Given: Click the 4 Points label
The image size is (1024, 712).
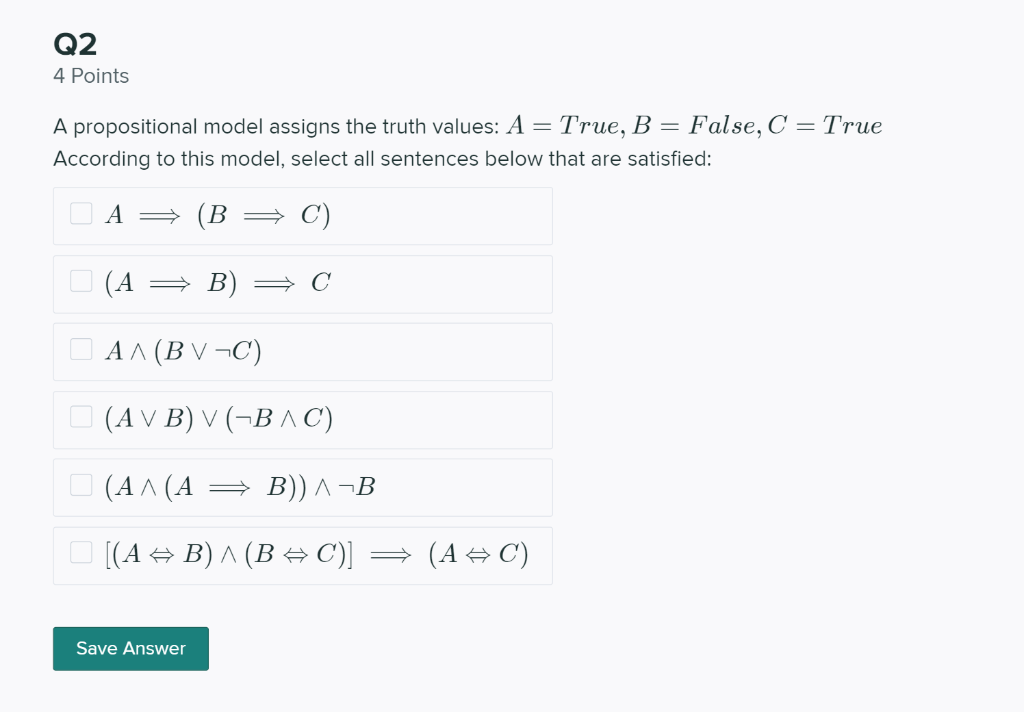Looking at the screenshot, I should (x=90, y=76).
